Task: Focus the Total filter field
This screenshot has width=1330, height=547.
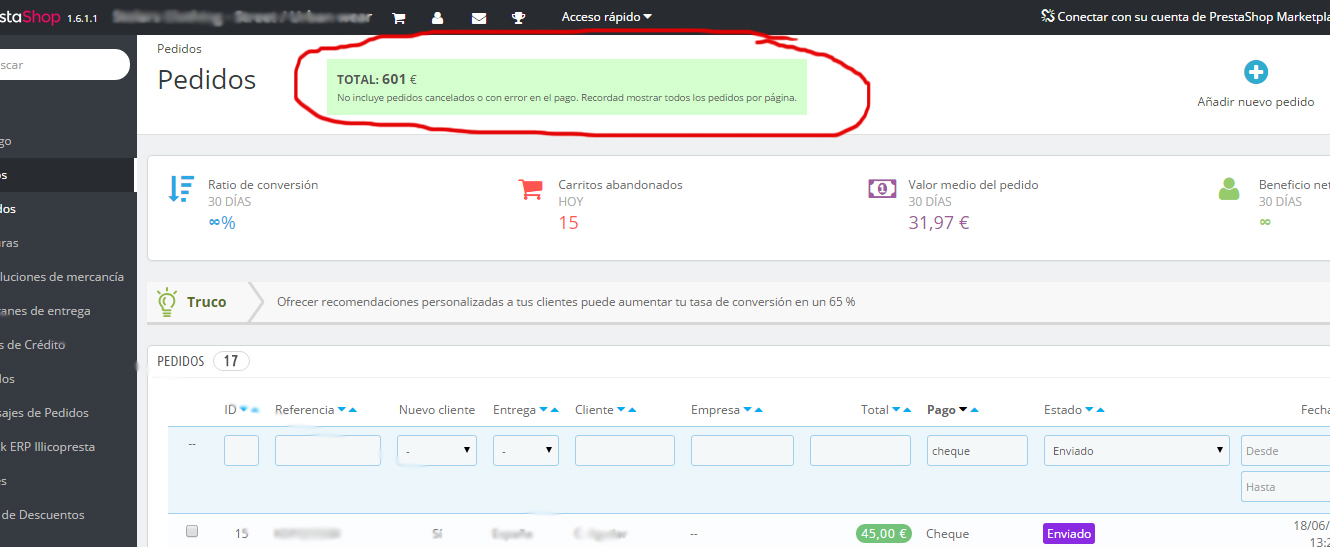Action: point(860,451)
